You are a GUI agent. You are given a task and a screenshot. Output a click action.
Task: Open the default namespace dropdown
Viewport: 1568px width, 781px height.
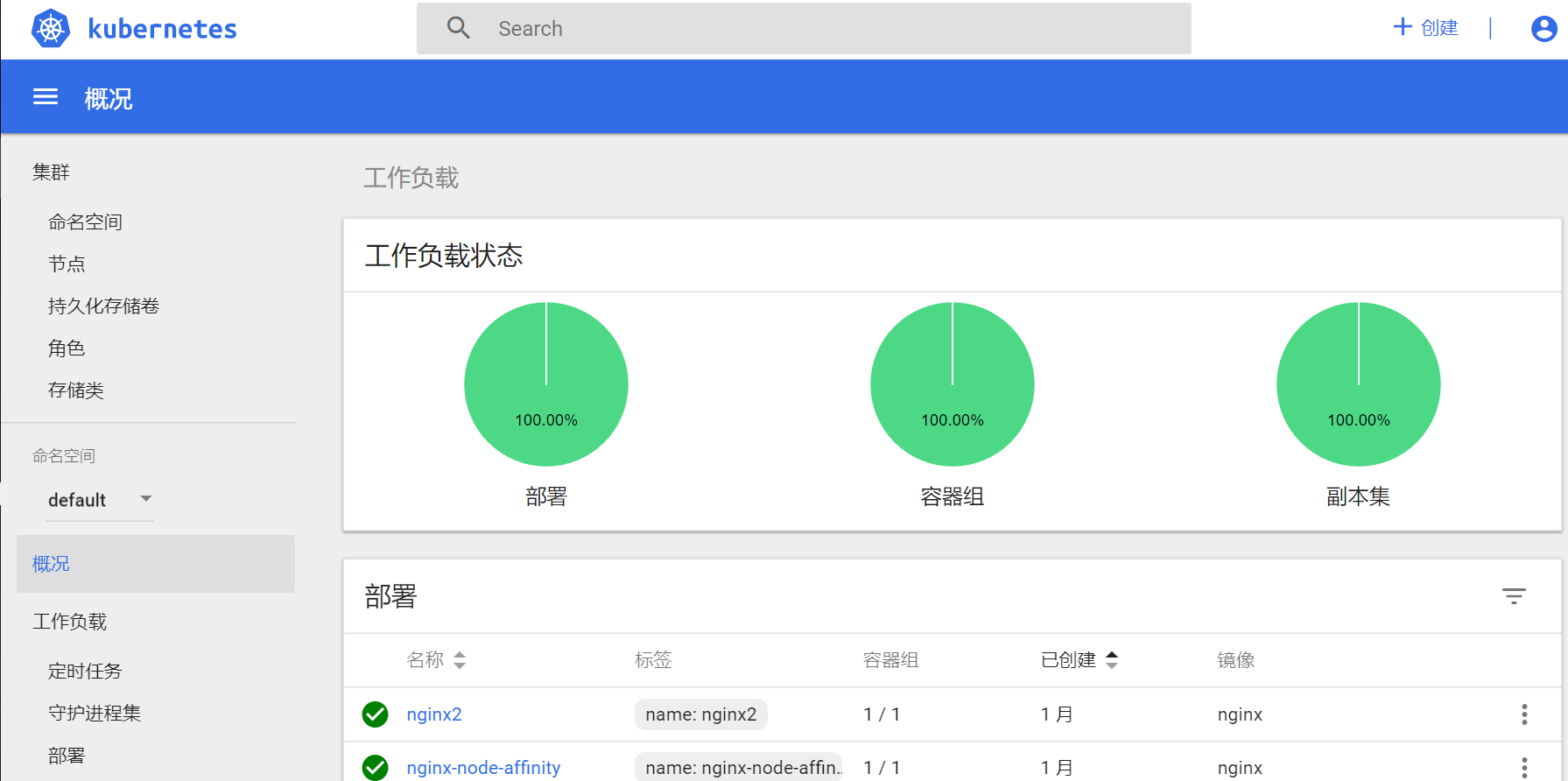pyautogui.click(x=100, y=500)
